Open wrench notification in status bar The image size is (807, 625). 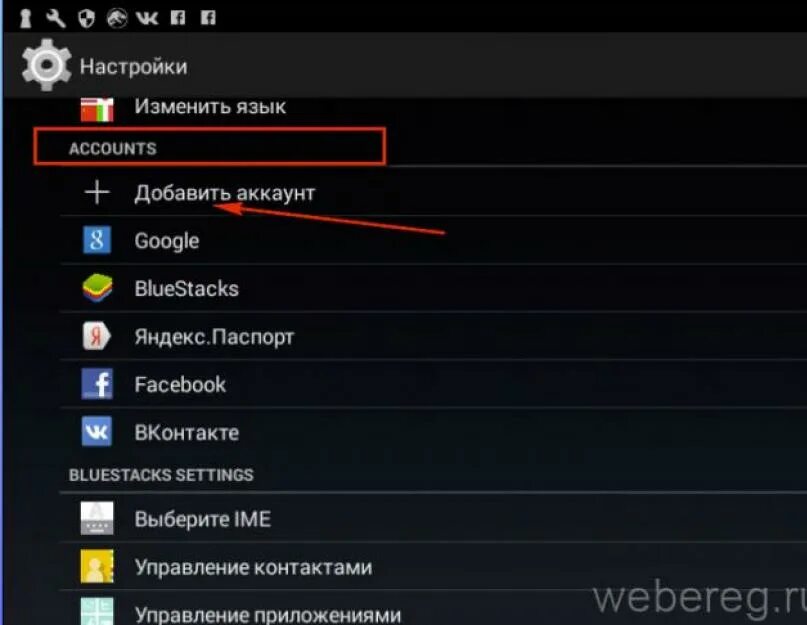pos(56,19)
